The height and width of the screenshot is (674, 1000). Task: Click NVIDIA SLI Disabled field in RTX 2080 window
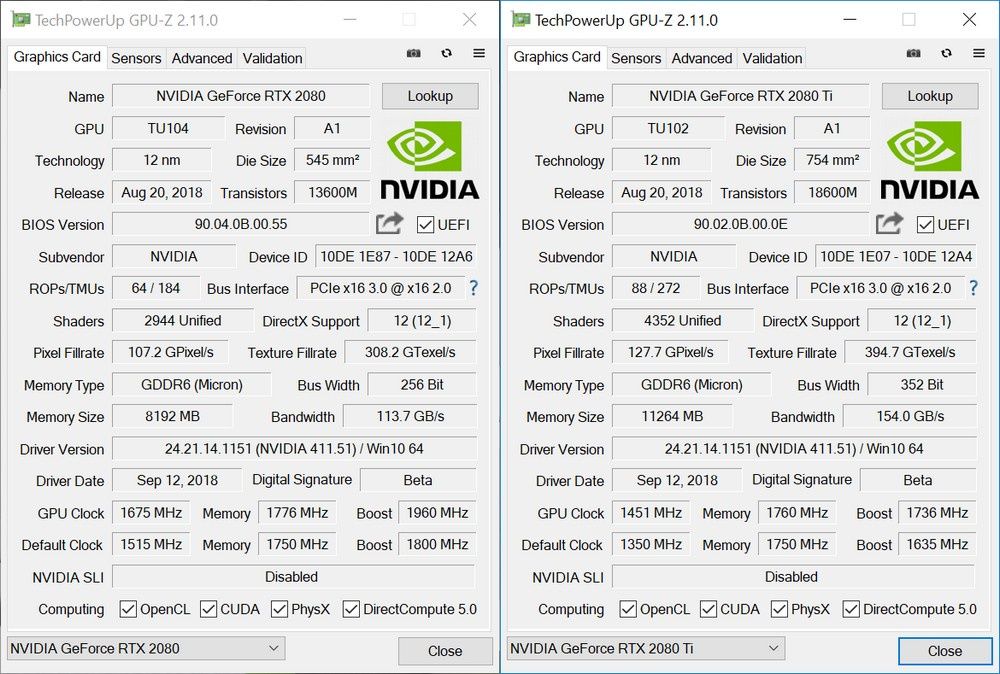[x=294, y=576]
